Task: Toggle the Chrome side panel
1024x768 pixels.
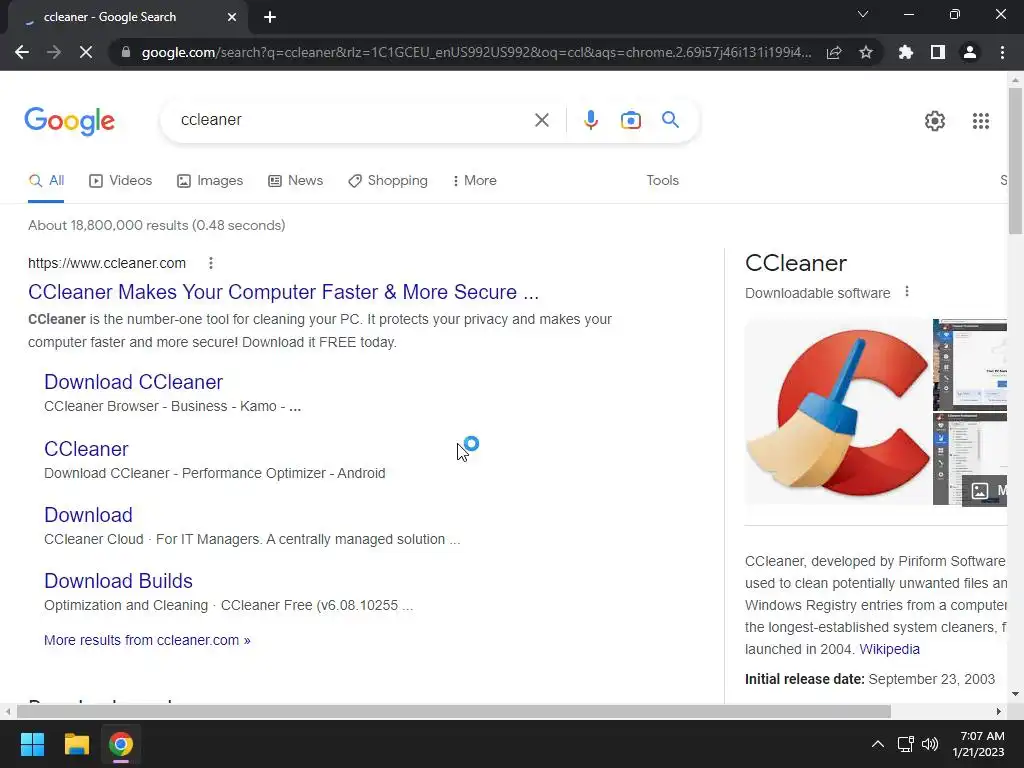Action: click(x=938, y=52)
